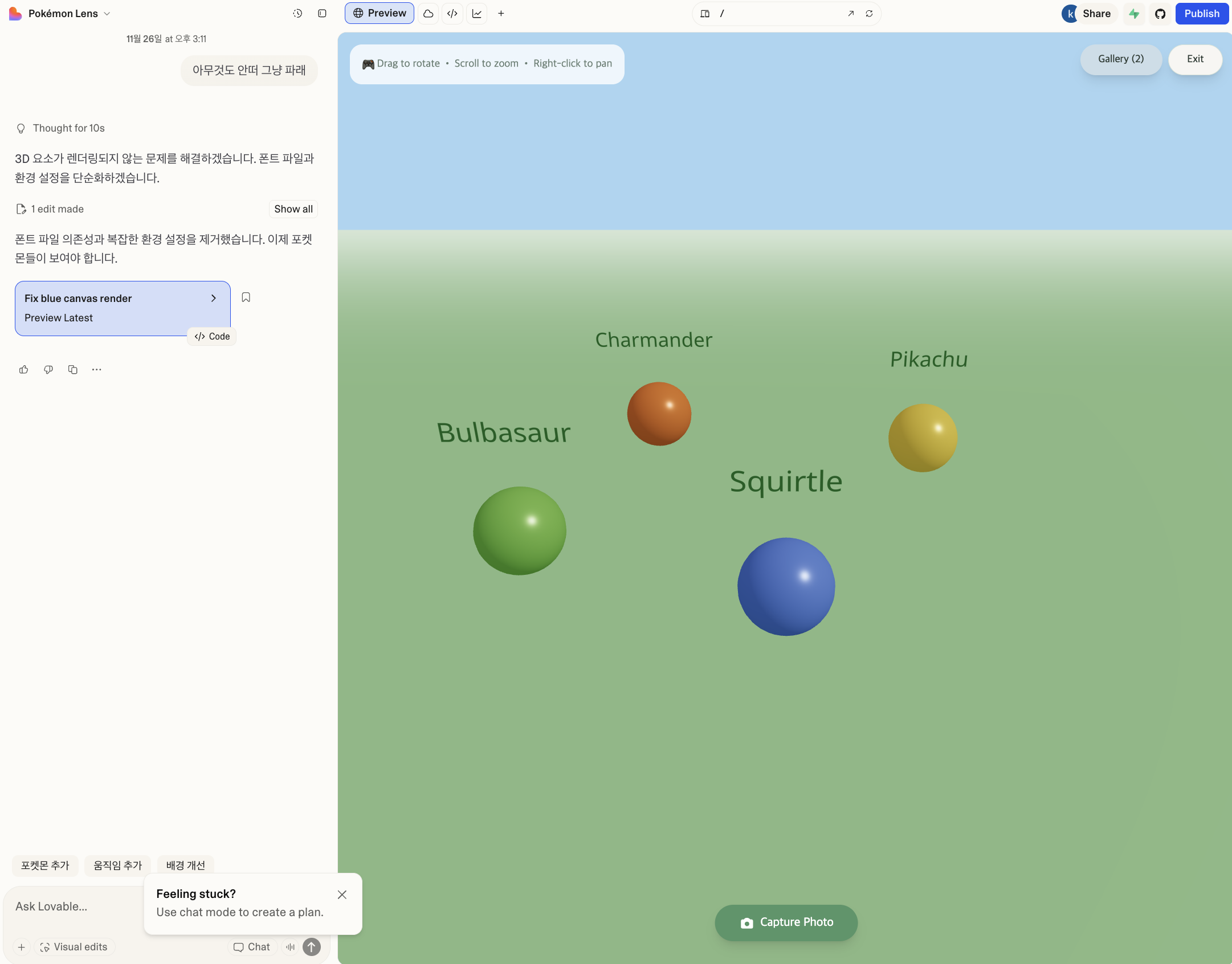Give thumbs up to the response
This screenshot has width=1232, height=964.
(x=23, y=369)
